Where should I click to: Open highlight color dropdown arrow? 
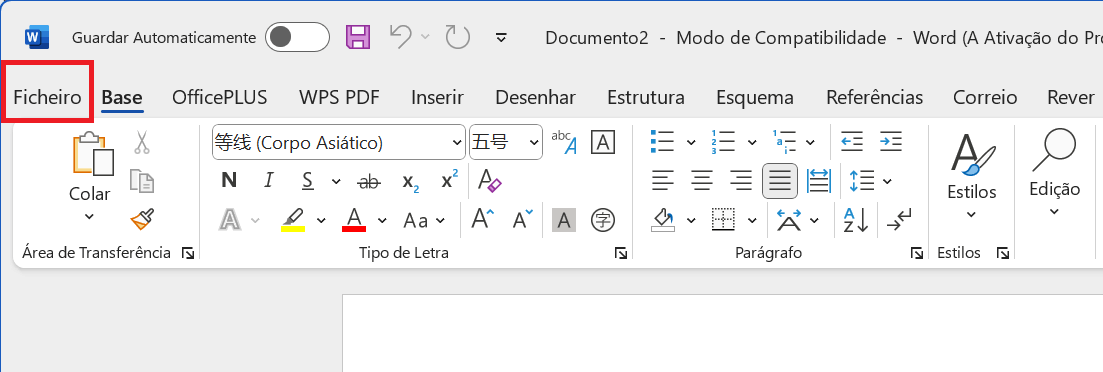[321, 221]
